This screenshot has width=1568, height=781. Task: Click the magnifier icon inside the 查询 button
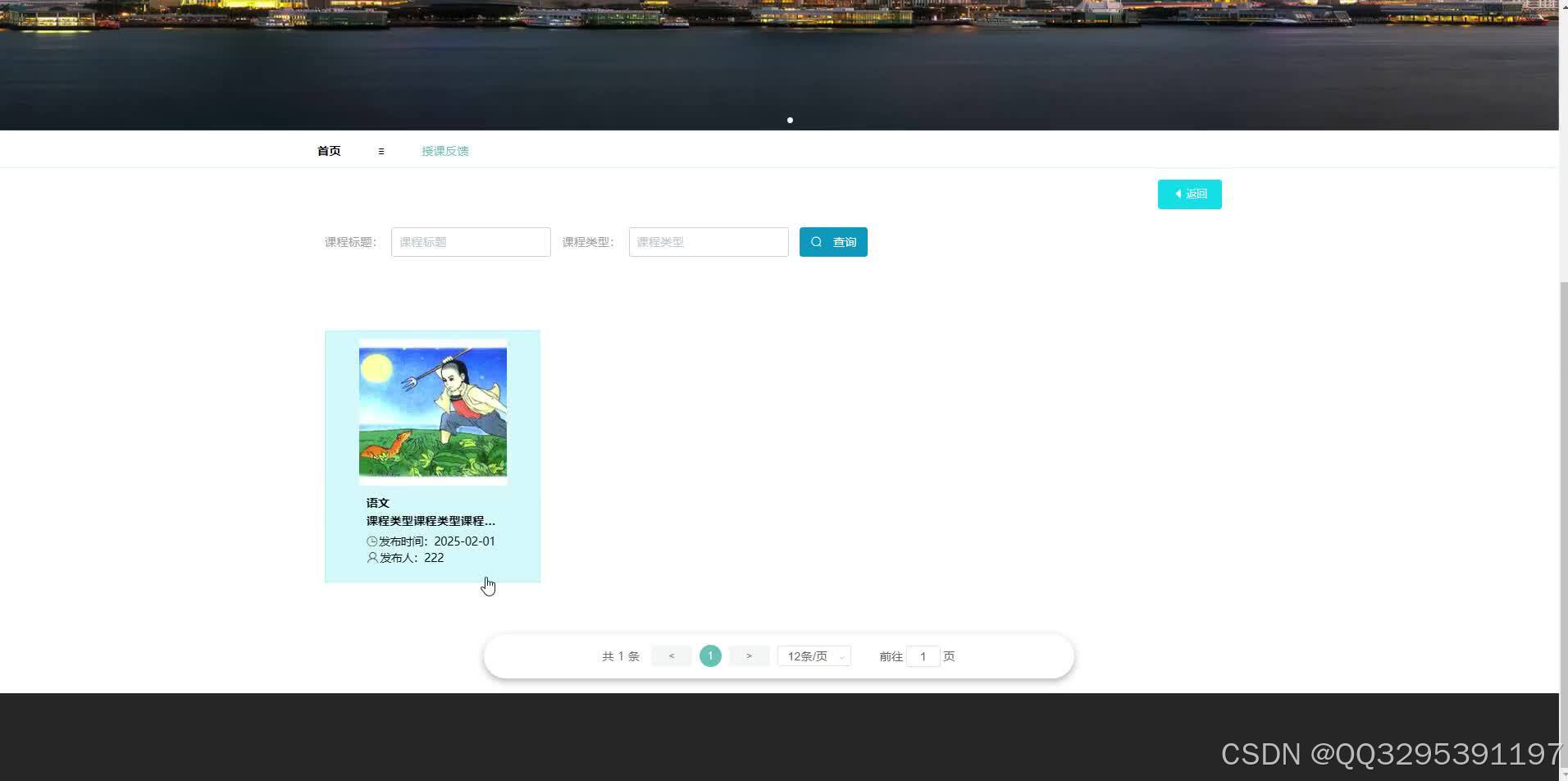[817, 242]
